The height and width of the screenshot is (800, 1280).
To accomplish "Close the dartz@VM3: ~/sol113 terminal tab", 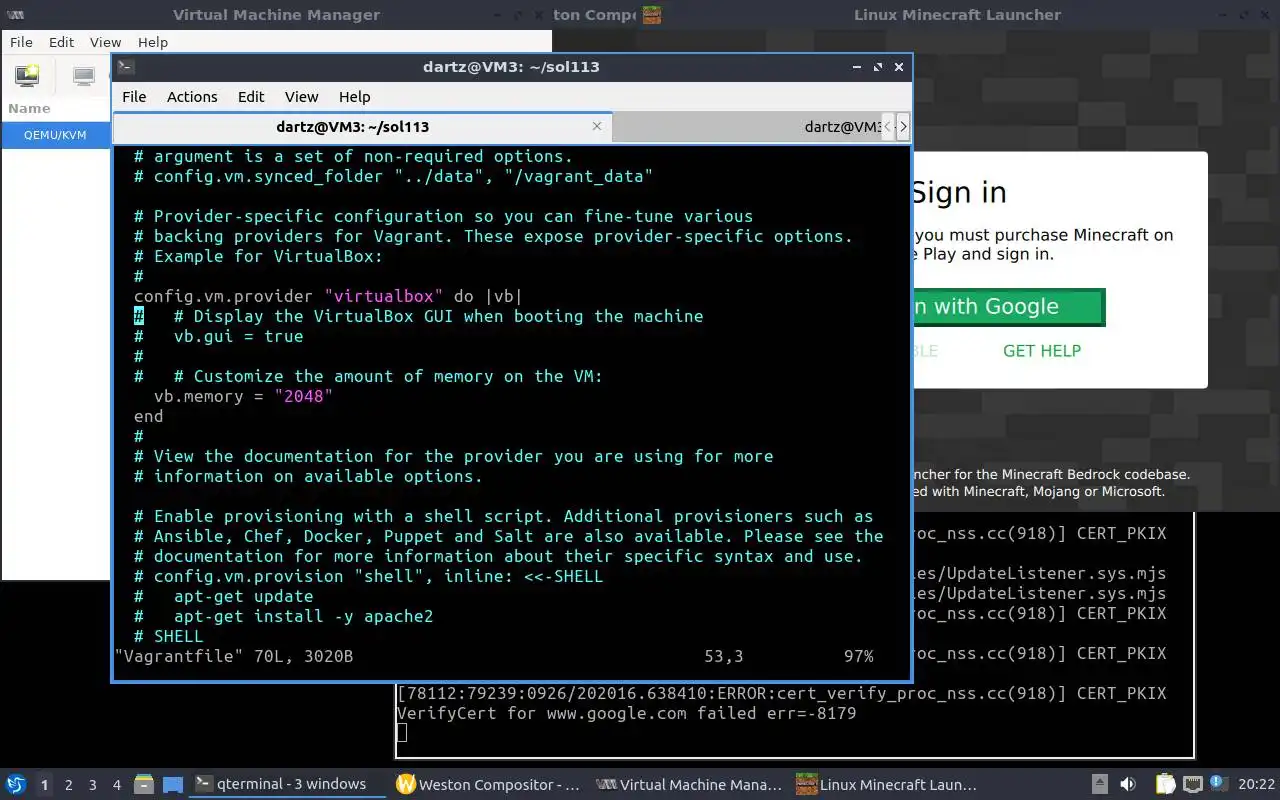I will pos(597,126).
